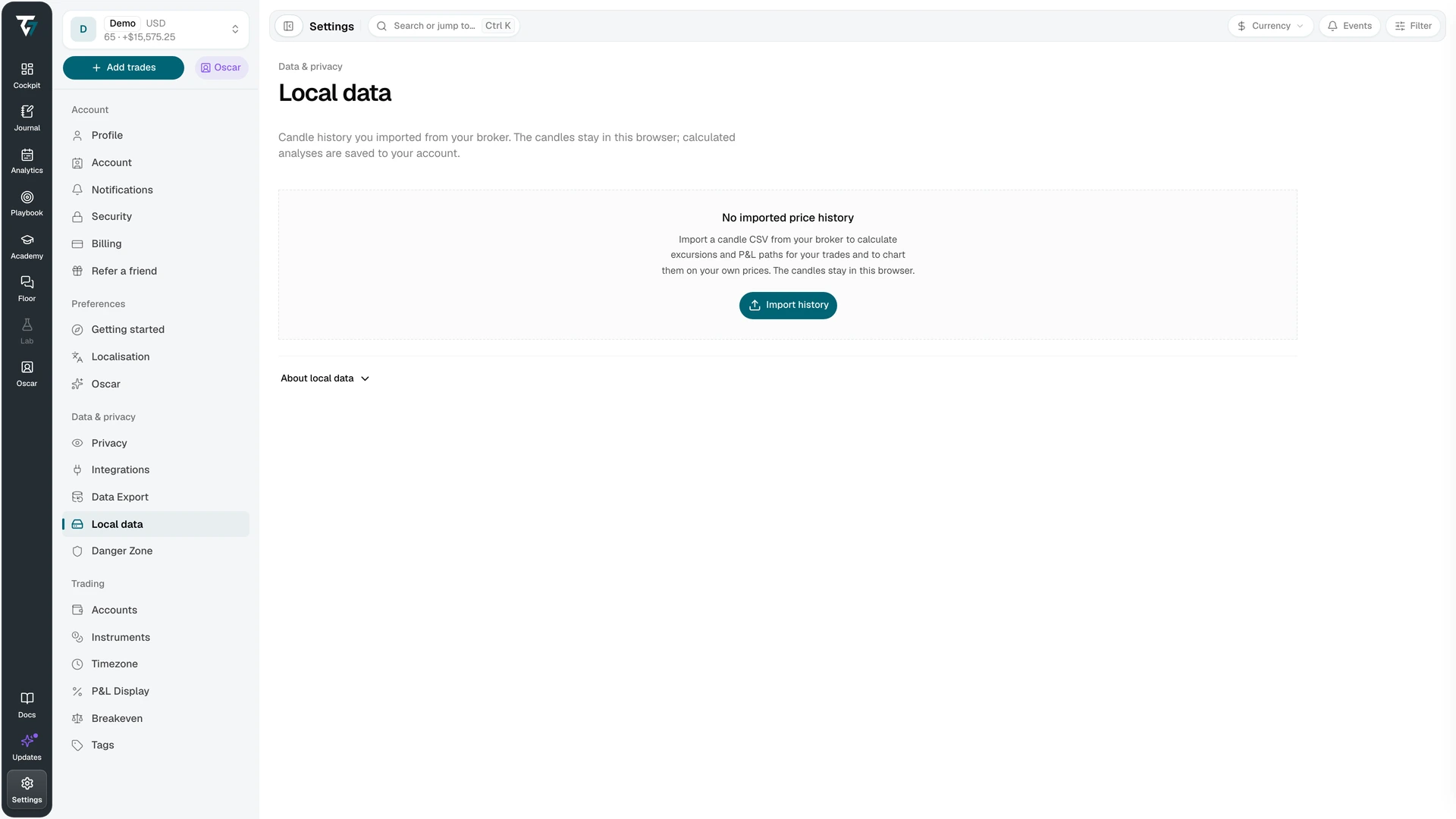The width and height of the screenshot is (1456, 819).
Task: Click the Search or jump to field
Action: (x=444, y=26)
